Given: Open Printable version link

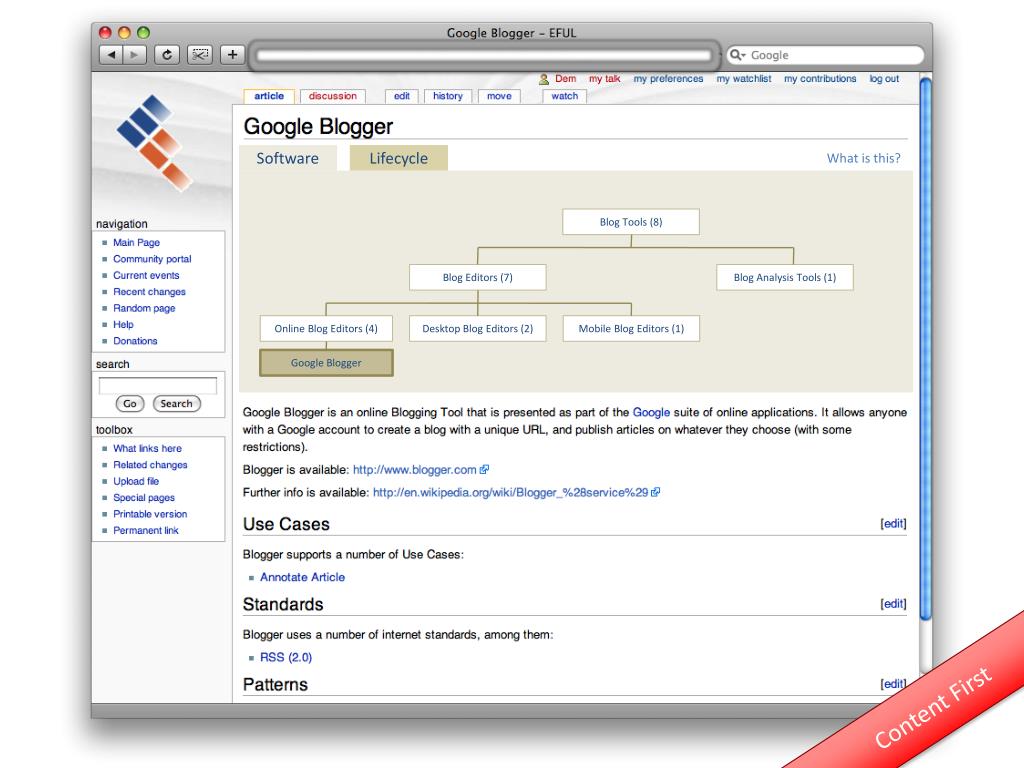Looking at the screenshot, I should (150, 513).
